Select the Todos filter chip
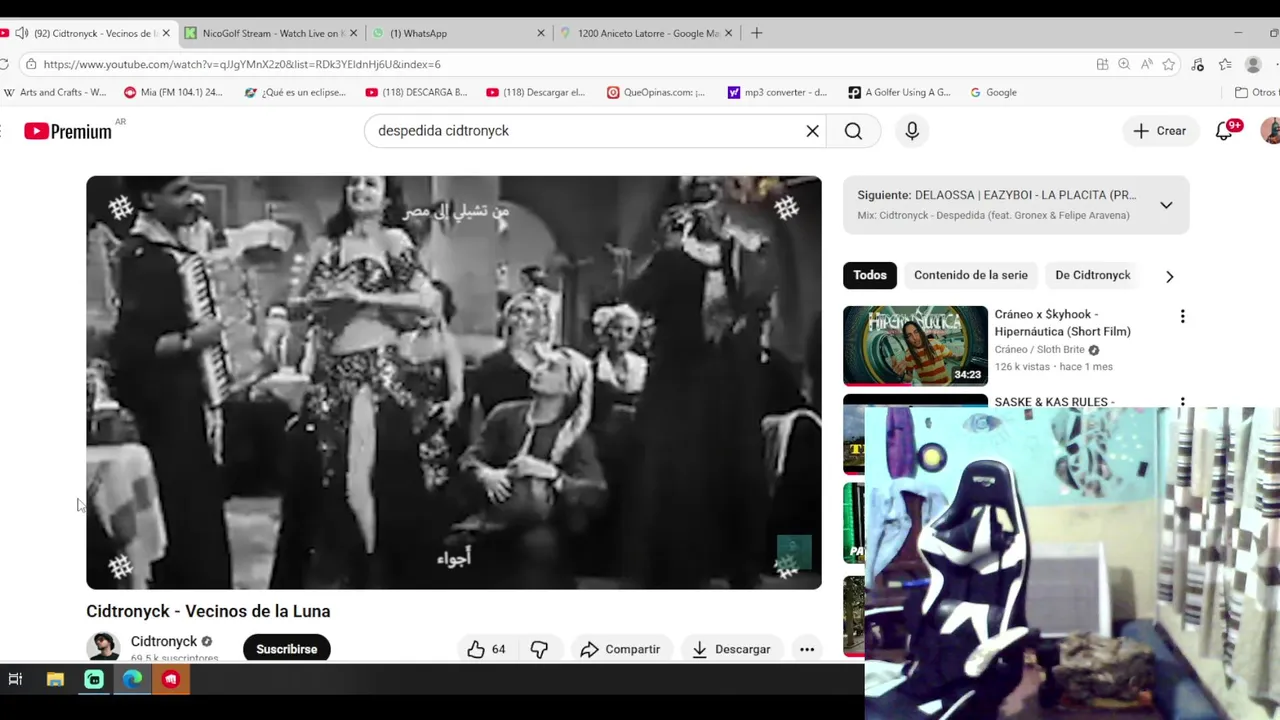 870,275
